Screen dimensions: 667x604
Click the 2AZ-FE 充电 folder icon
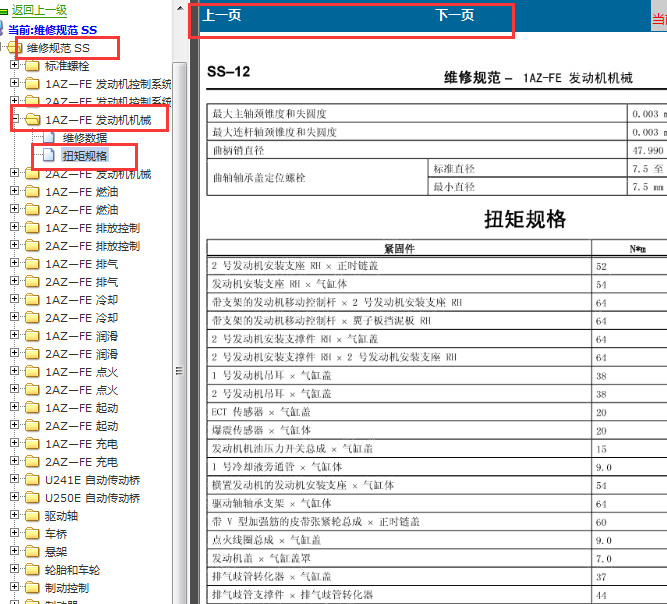coord(32,462)
